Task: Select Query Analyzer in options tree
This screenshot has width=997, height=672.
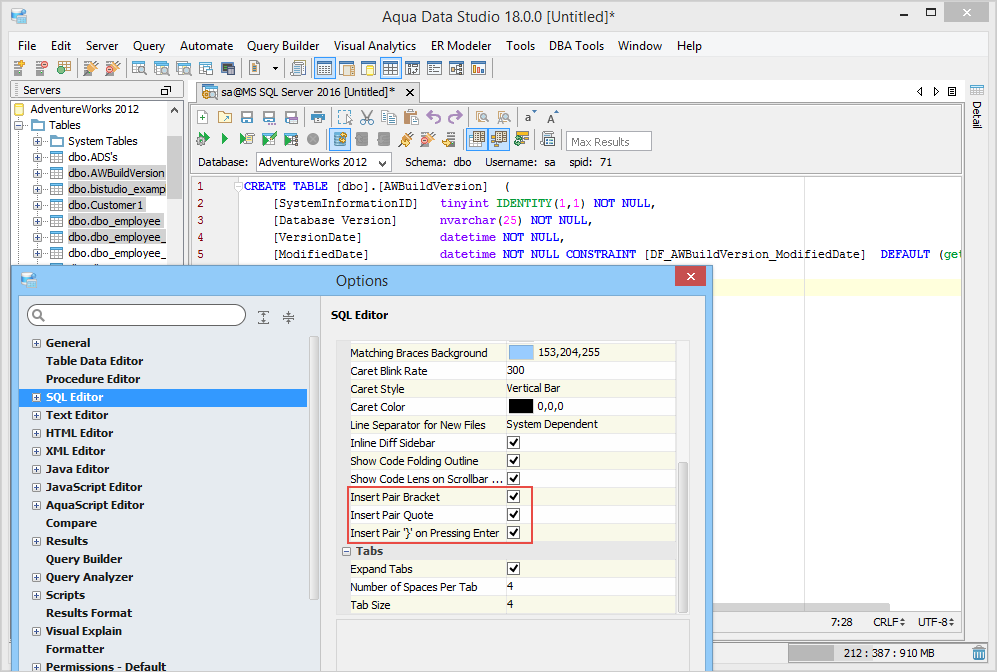Action: coord(90,577)
